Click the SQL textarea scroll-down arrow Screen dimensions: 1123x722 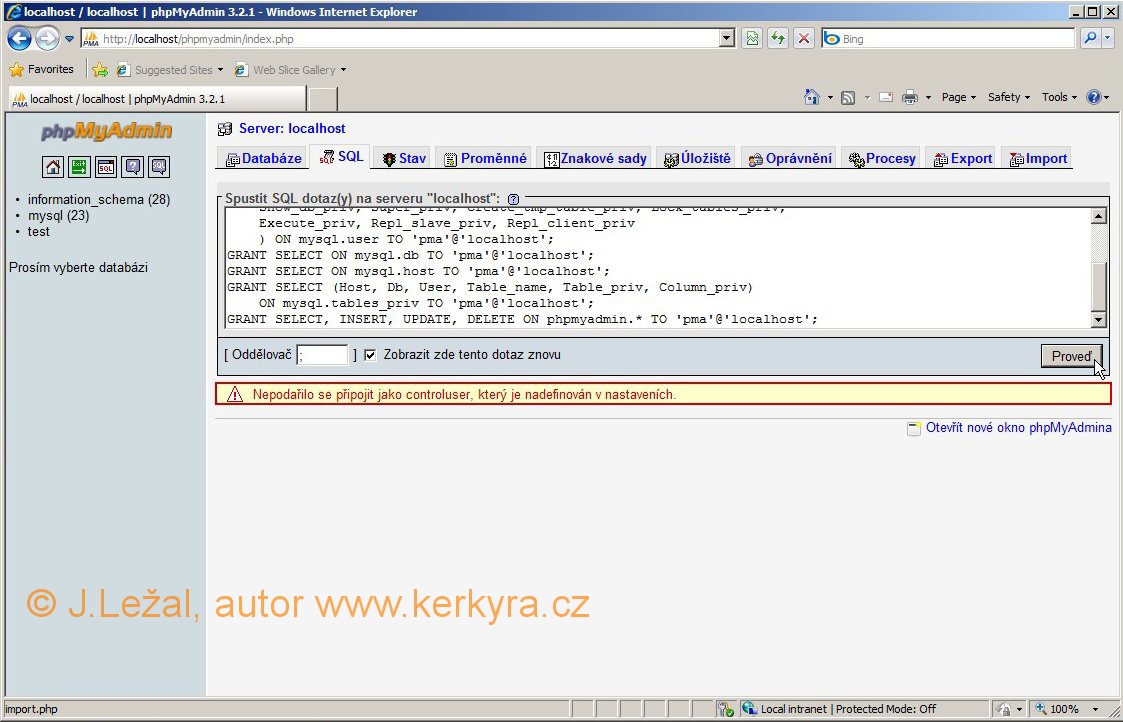pos(1098,320)
